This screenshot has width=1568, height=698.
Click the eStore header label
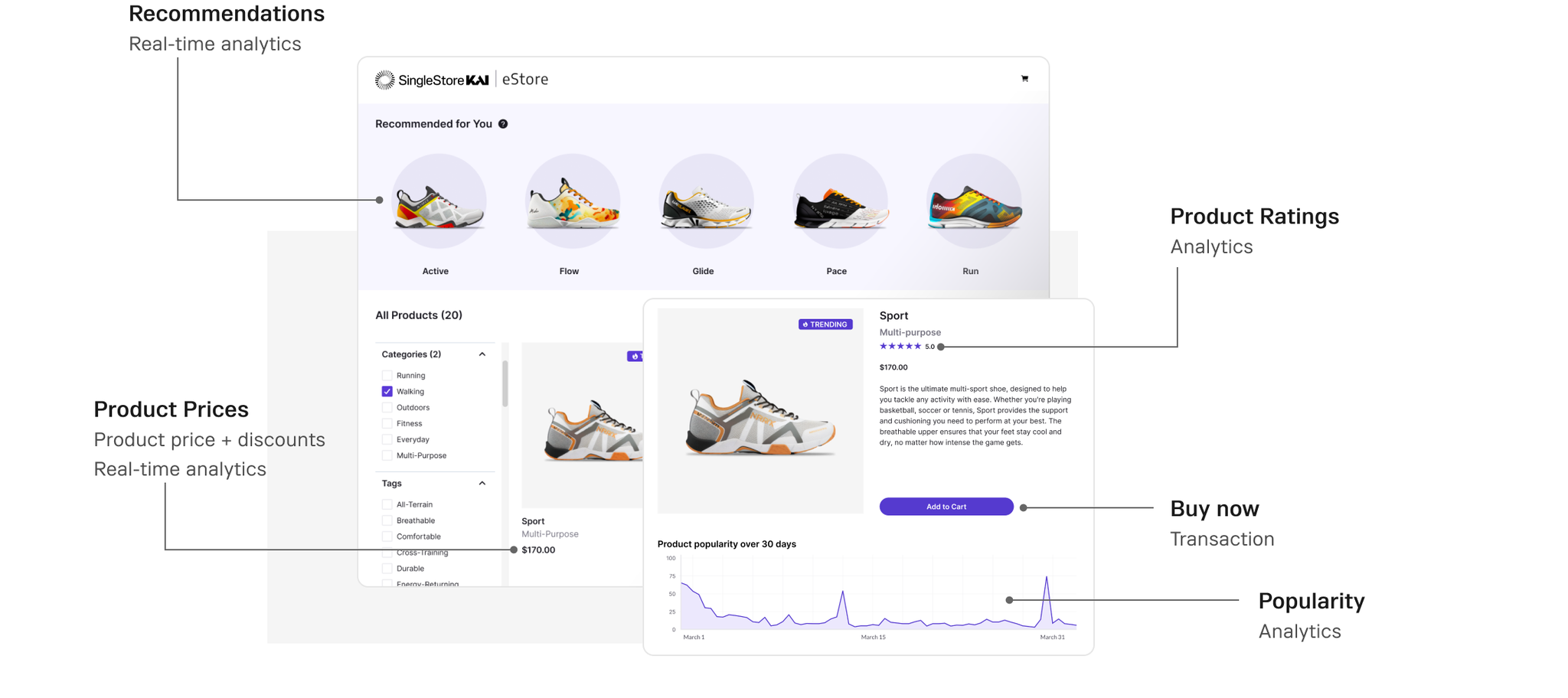click(x=524, y=79)
